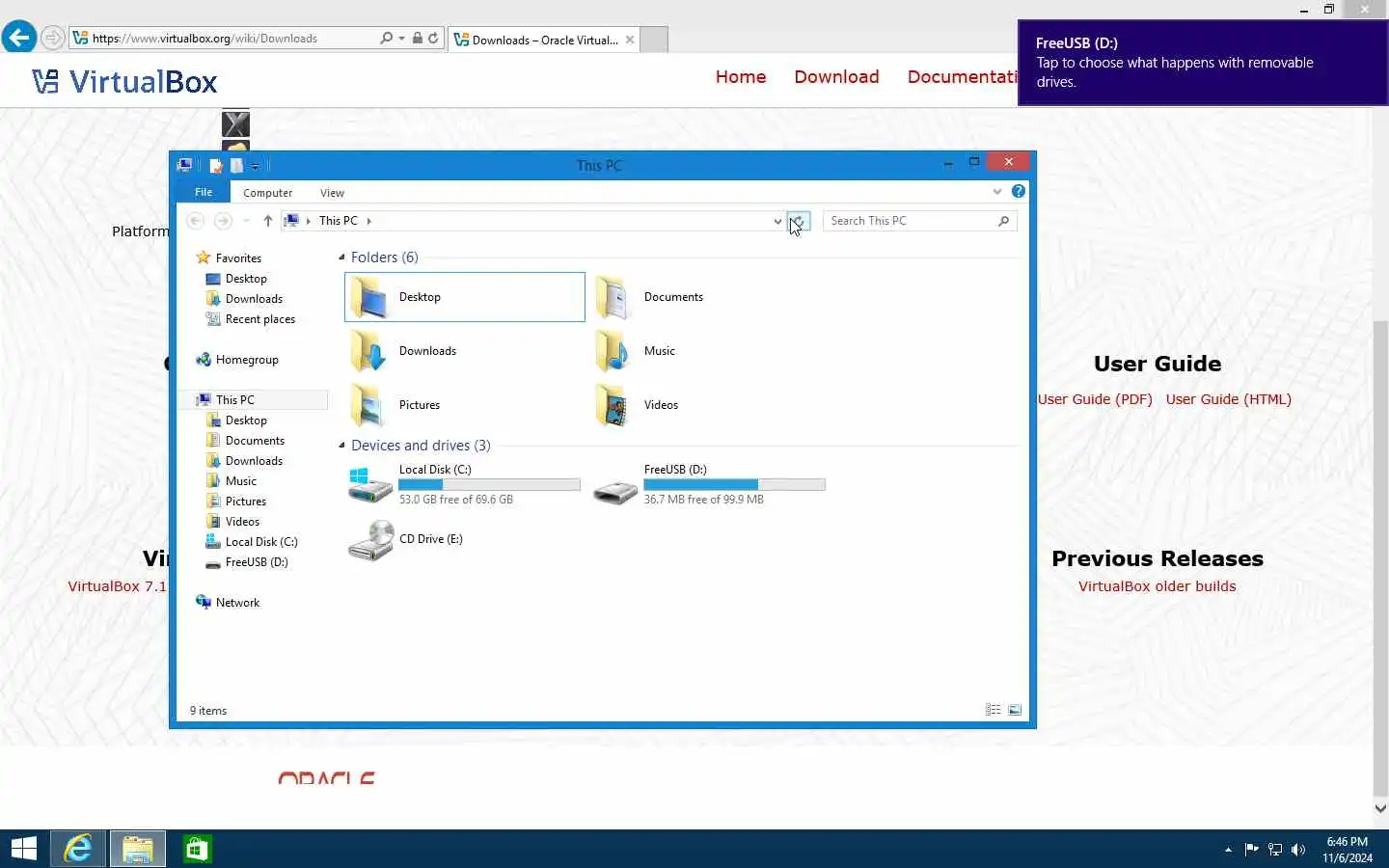
Task: Switch Explorer to large thumbnails view in status bar
Action: (x=1015, y=710)
